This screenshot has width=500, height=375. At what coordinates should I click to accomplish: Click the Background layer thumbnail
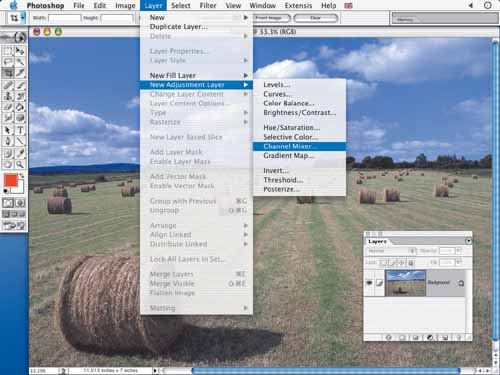click(405, 283)
